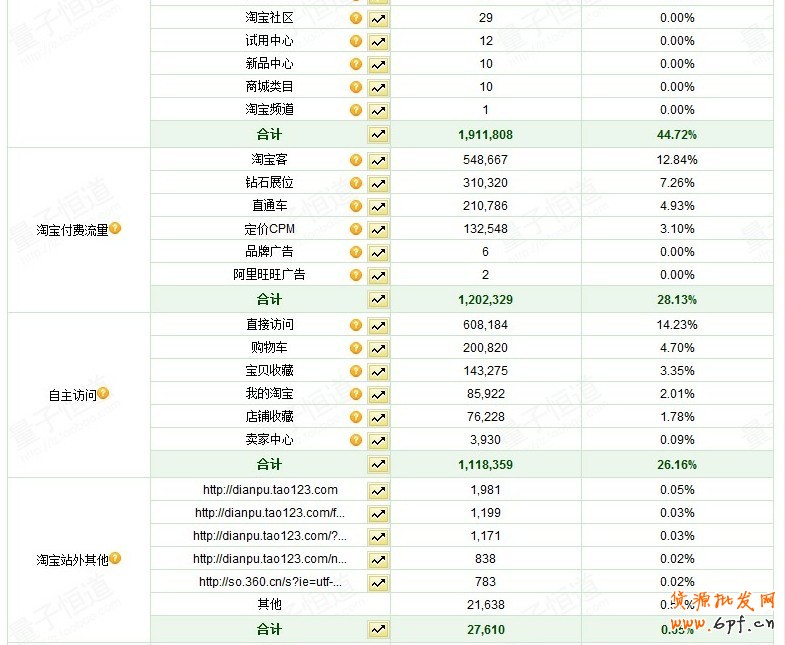Open trend chart icon for 直接访问
Image resolution: width=785 pixels, height=645 pixels.
(x=378, y=326)
